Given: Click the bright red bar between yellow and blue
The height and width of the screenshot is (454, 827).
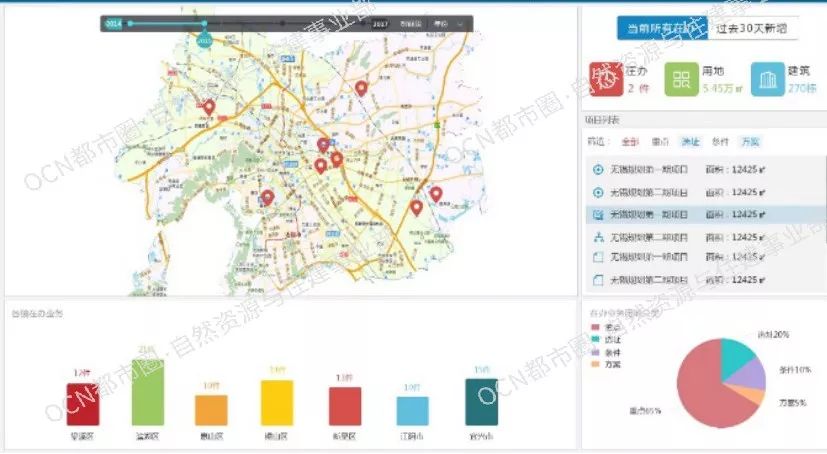Looking at the screenshot, I should 345,406.
